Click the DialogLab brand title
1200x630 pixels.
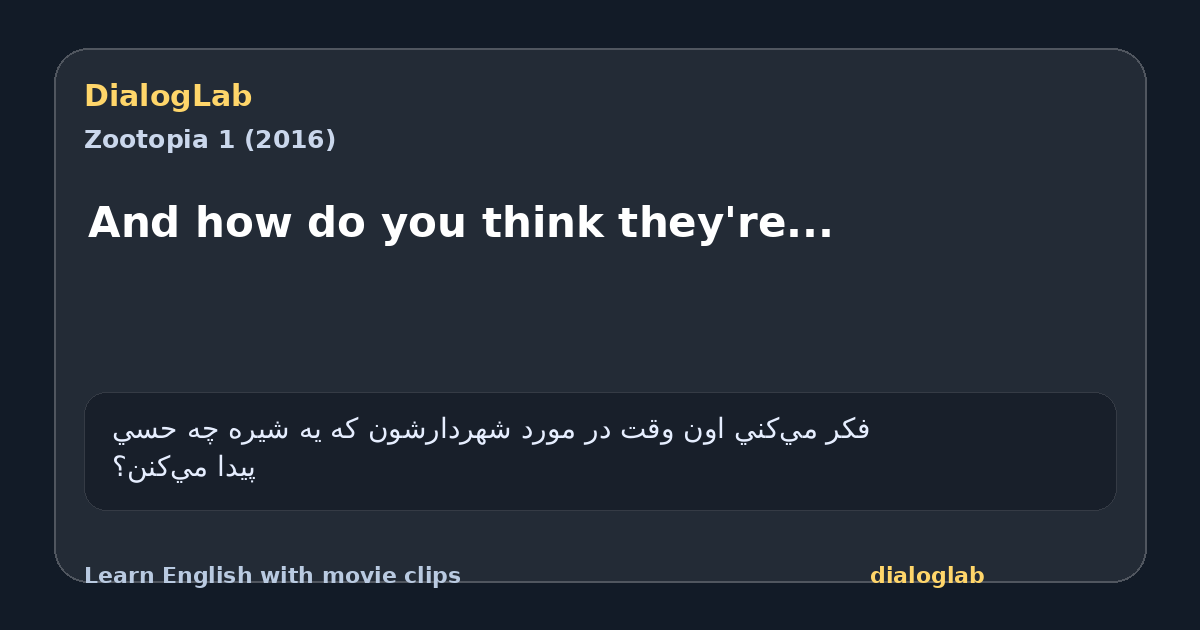point(168,96)
